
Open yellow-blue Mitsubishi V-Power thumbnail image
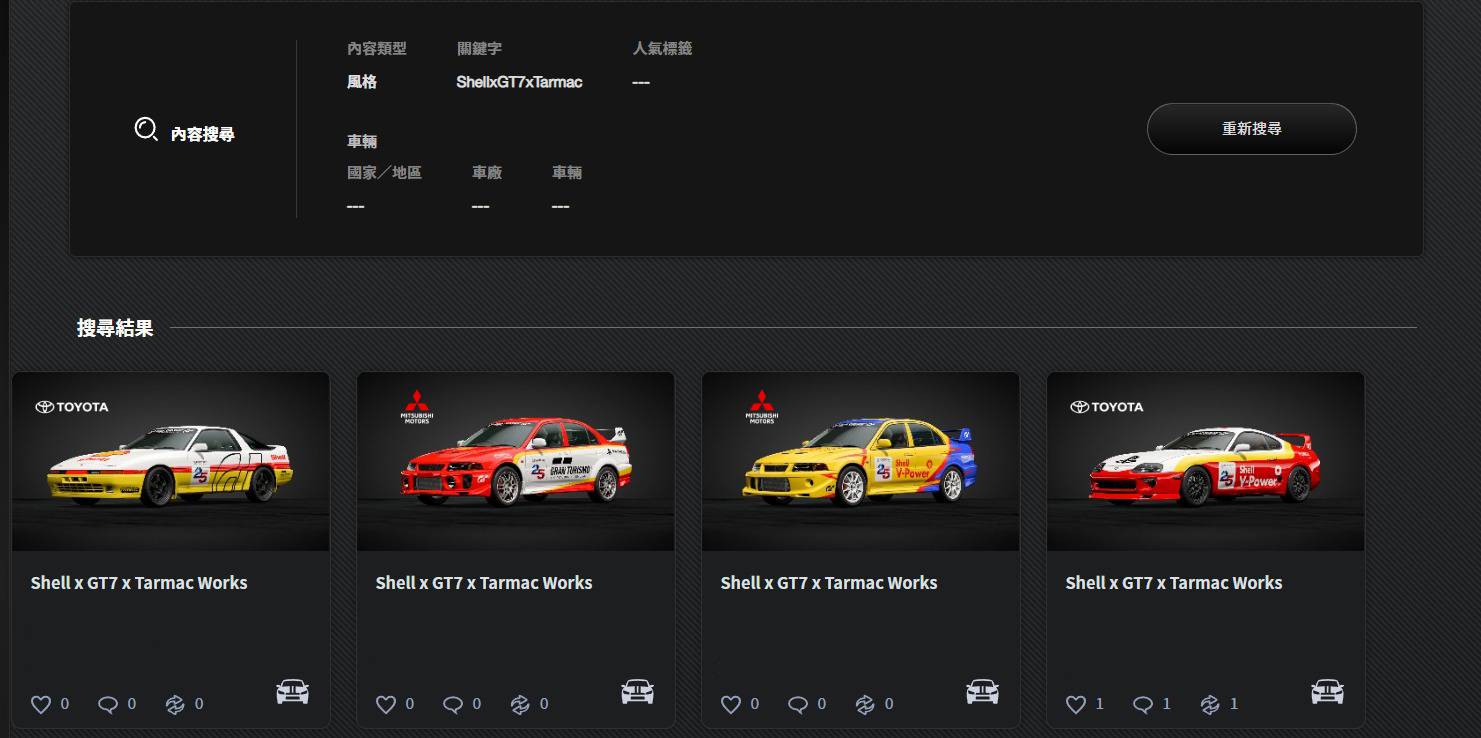(x=861, y=462)
